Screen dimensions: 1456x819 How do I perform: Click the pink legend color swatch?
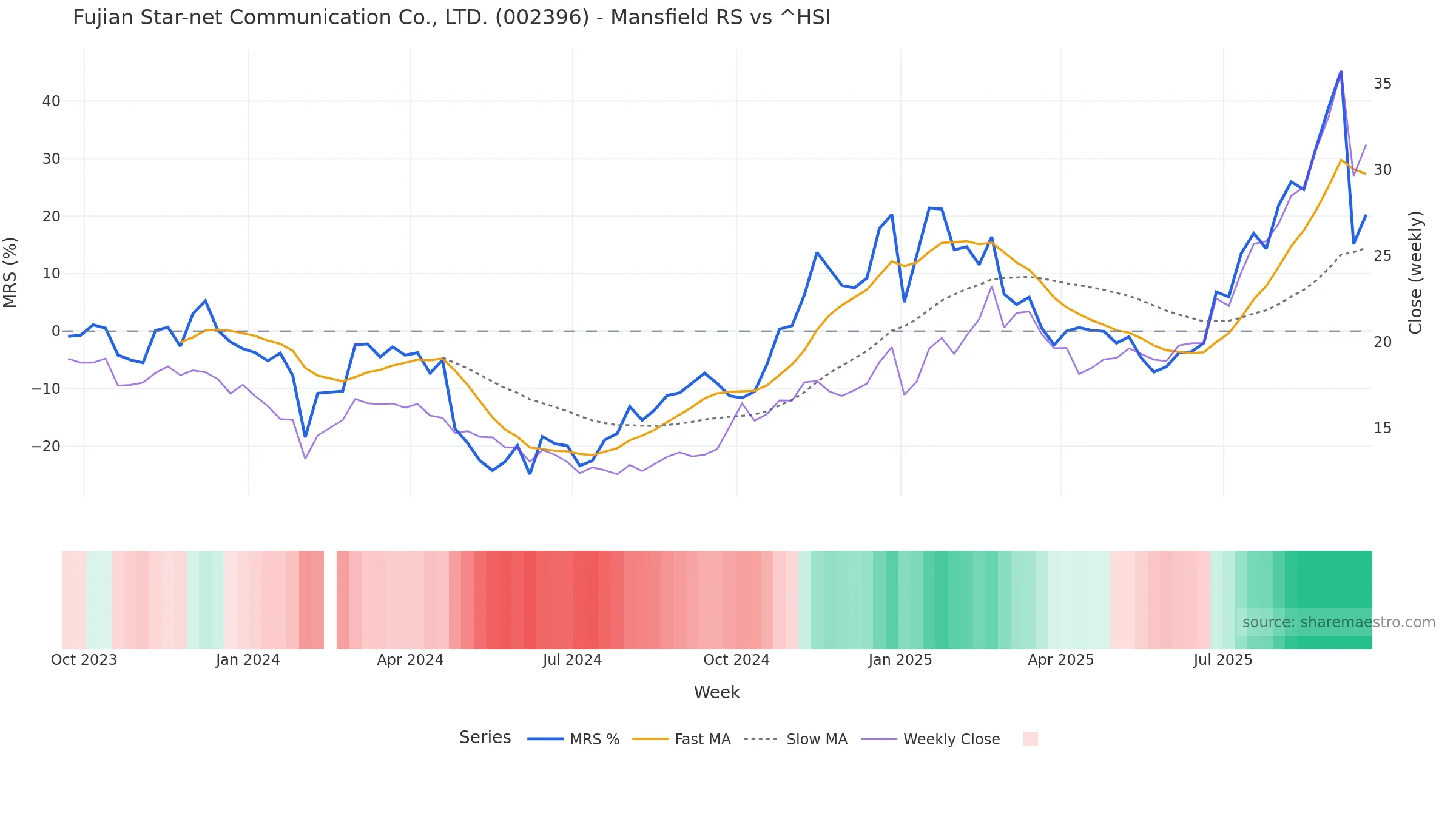pos(1030,739)
